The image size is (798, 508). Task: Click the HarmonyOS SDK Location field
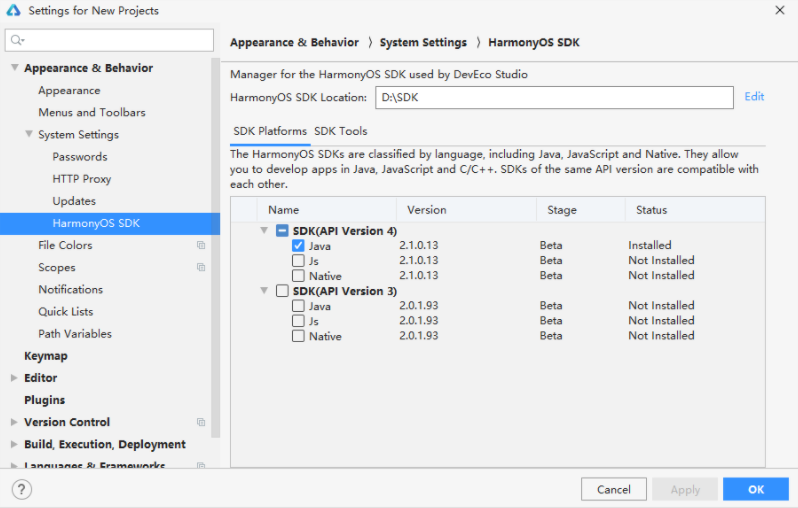point(554,97)
